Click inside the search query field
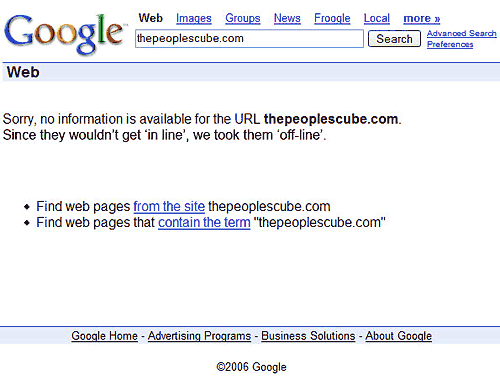This screenshot has height=380, width=500. click(249, 39)
